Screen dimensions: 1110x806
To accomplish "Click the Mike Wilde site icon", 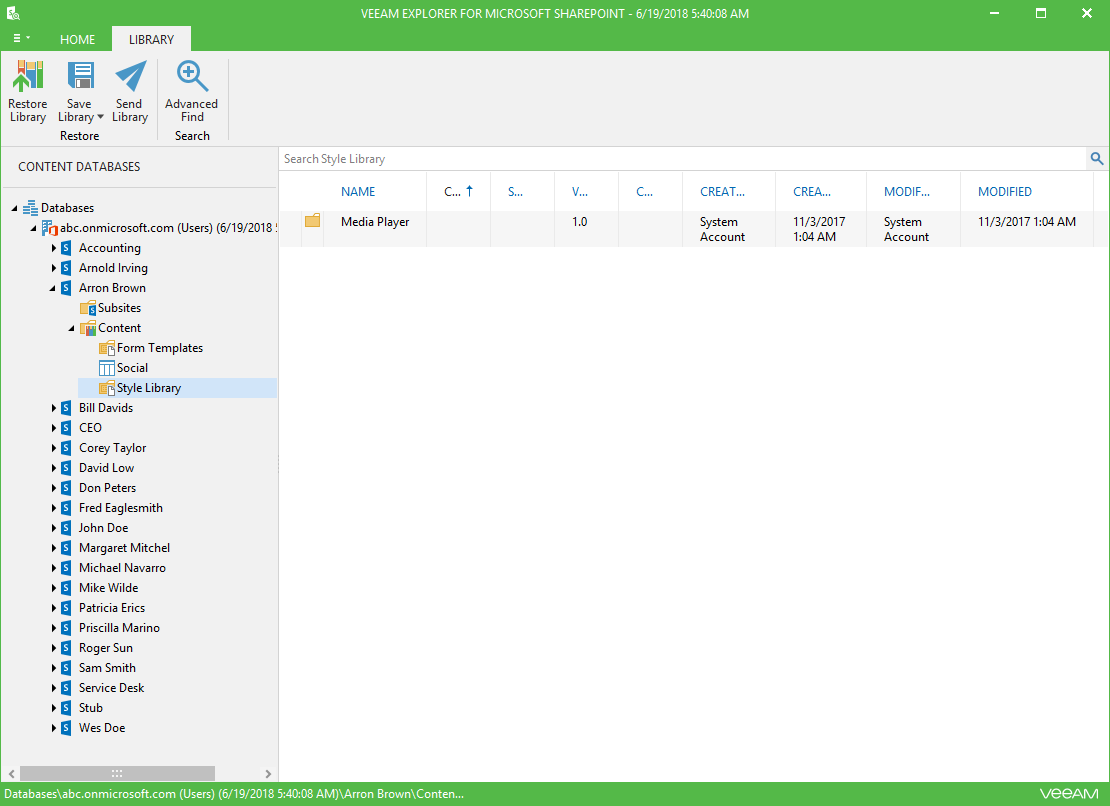I will (67, 588).
